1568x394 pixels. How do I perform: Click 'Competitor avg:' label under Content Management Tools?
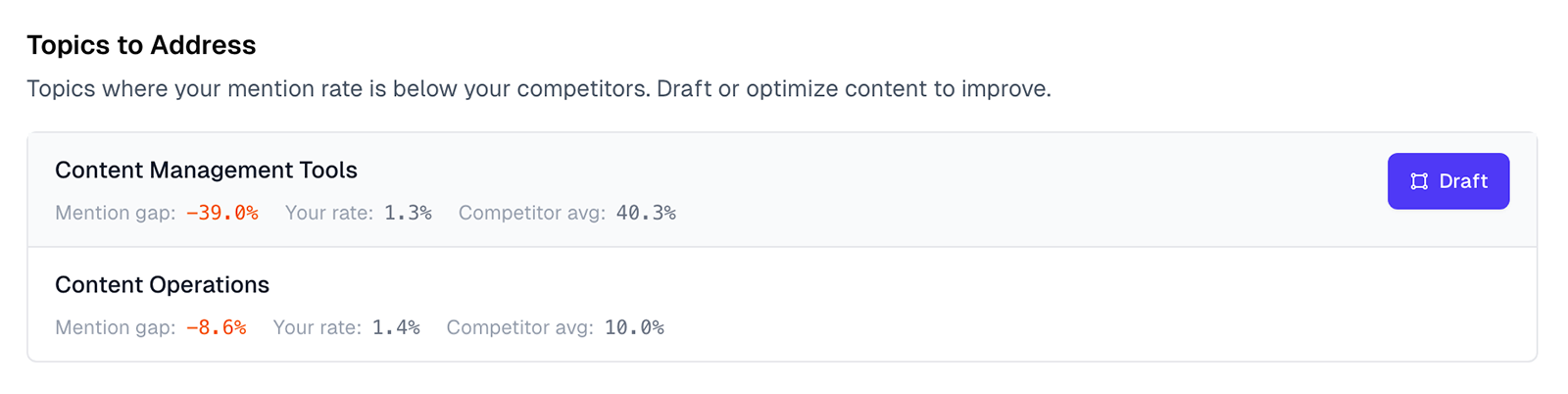pos(532,214)
